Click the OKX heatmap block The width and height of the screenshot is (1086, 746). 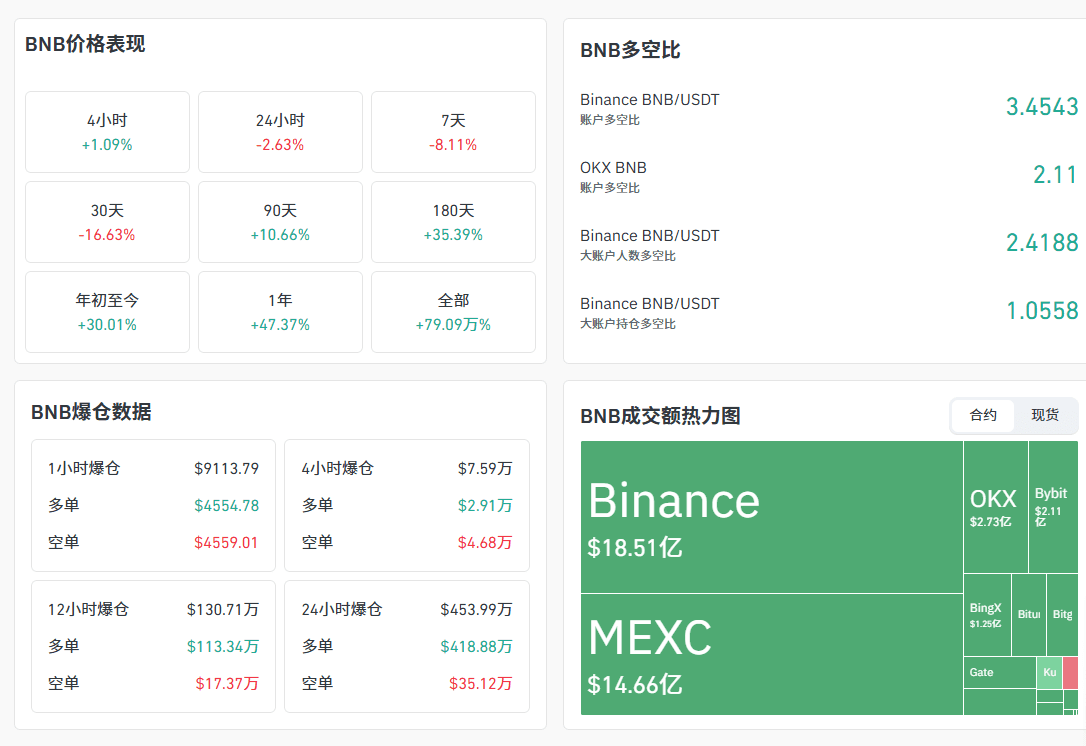click(x=994, y=506)
